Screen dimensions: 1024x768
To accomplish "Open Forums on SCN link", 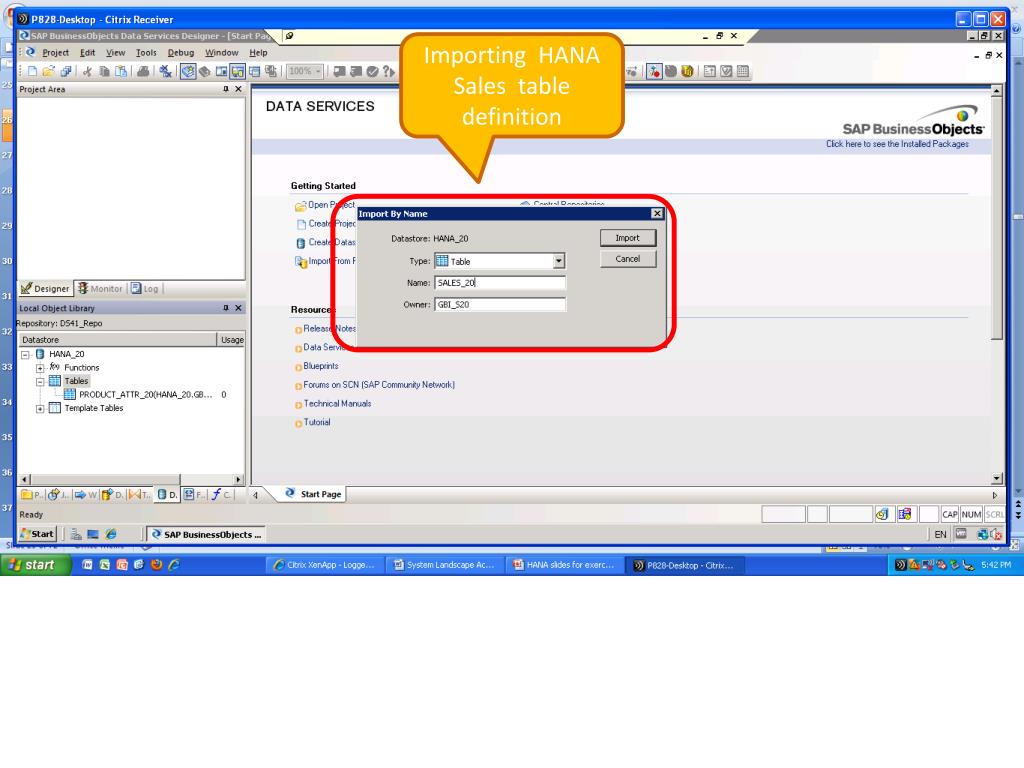I will (x=379, y=385).
